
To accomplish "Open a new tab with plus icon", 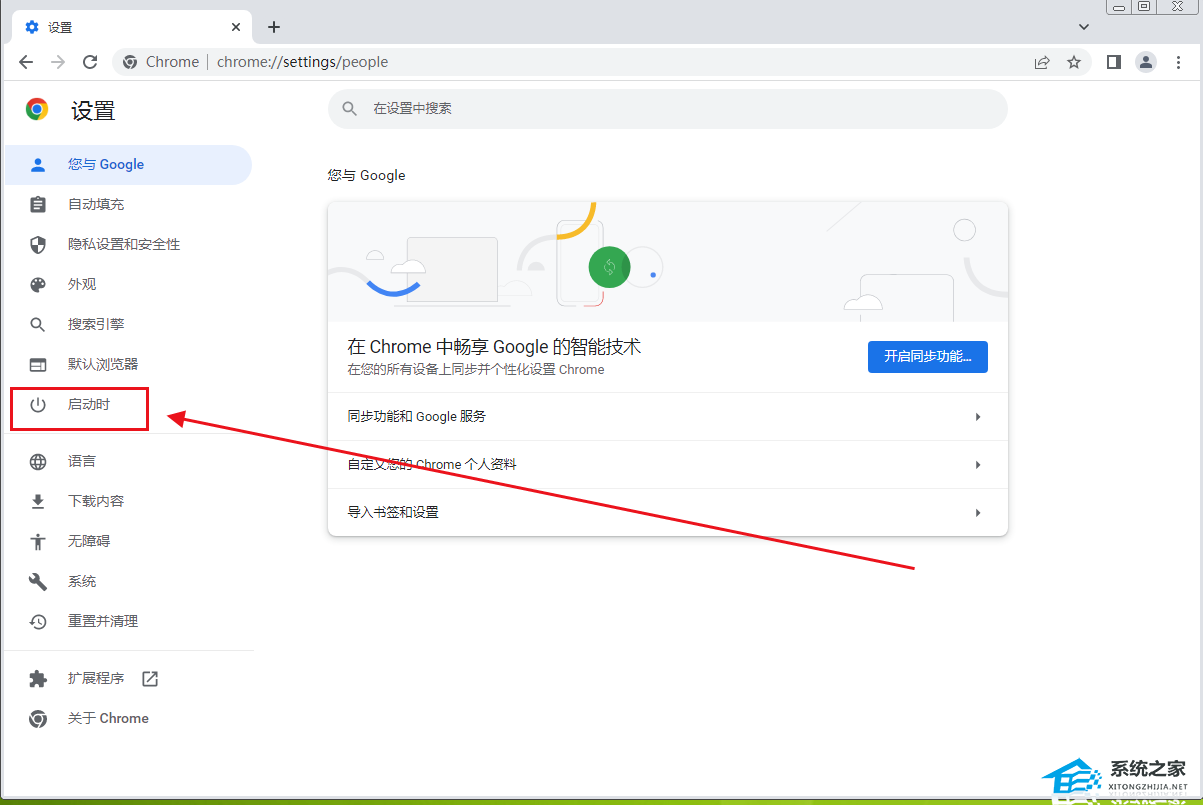I will 274,27.
